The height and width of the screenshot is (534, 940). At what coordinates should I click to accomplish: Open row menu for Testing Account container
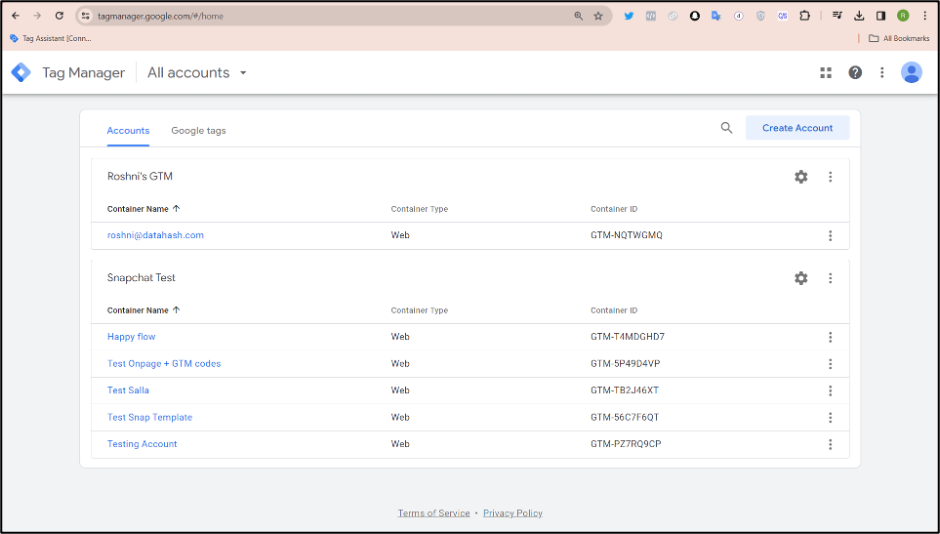tap(830, 444)
